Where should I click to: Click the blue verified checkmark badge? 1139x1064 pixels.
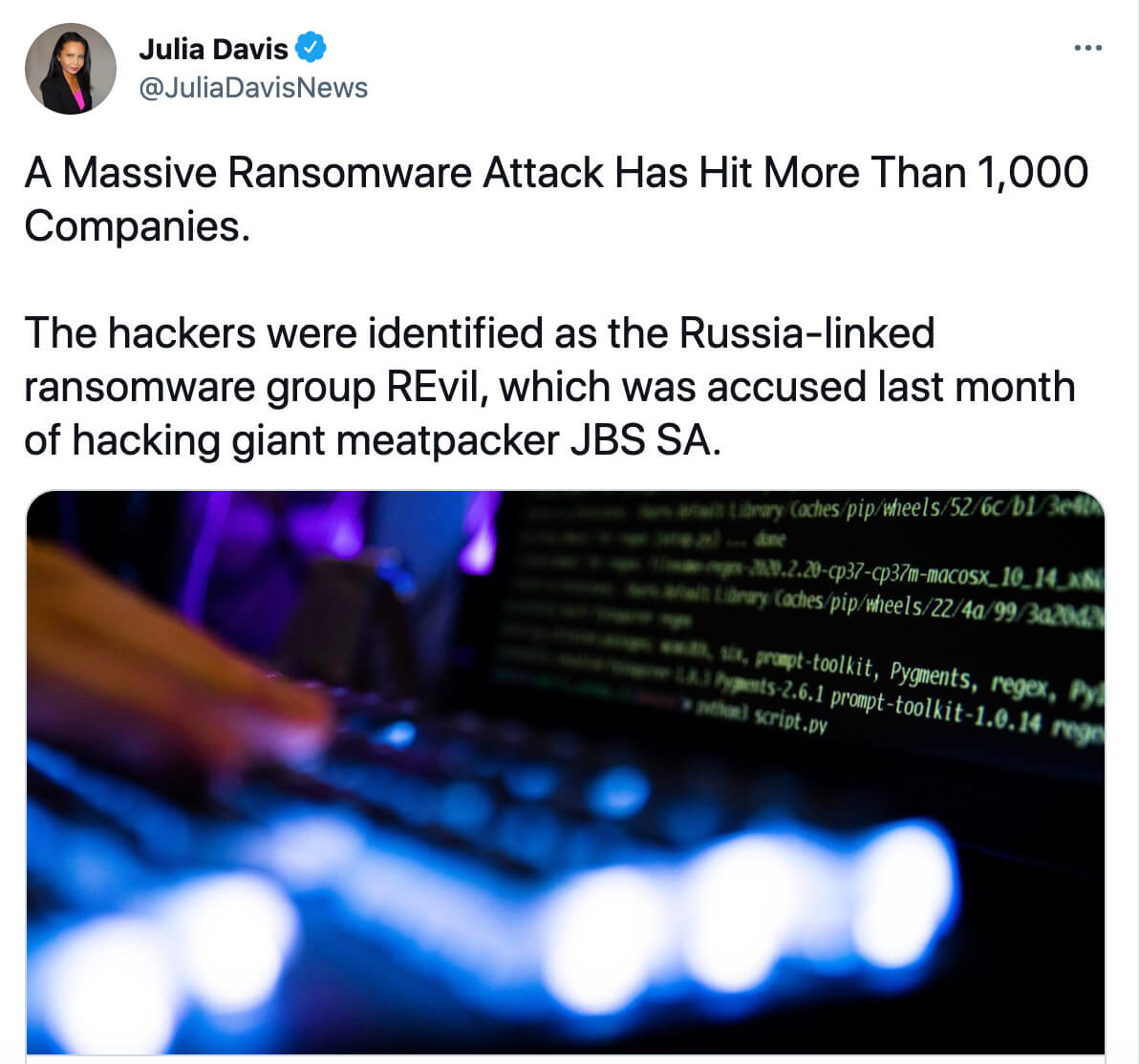(x=312, y=48)
